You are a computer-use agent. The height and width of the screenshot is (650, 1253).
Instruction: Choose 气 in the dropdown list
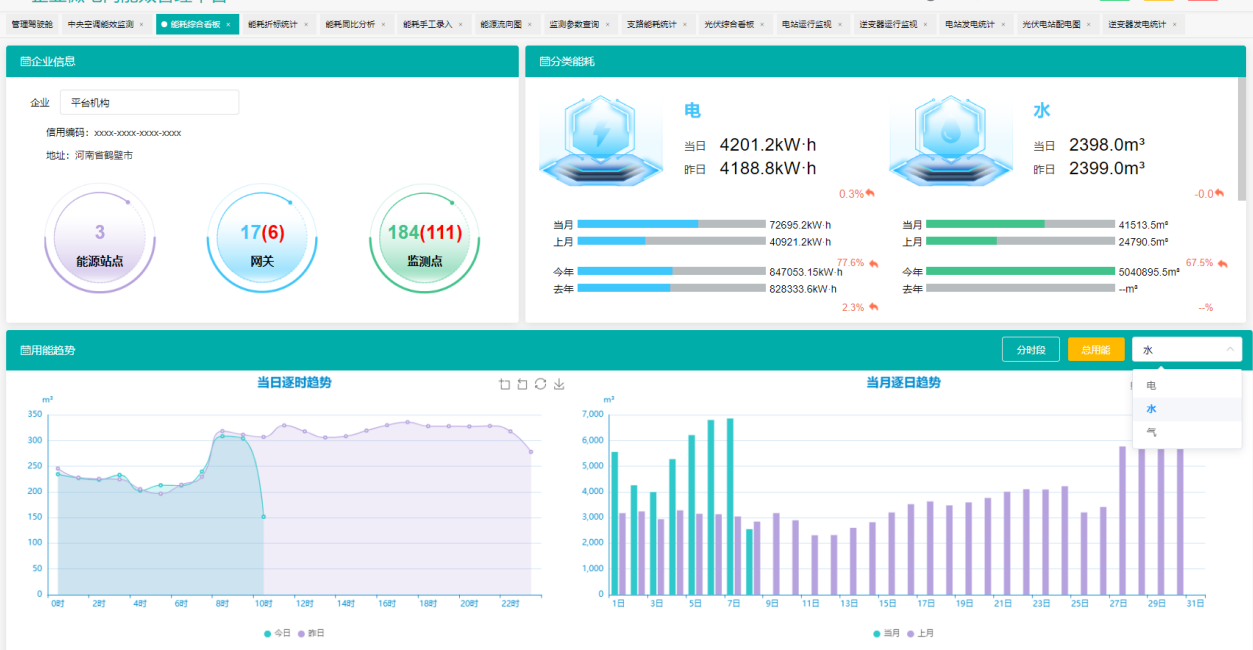(1152, 432)
